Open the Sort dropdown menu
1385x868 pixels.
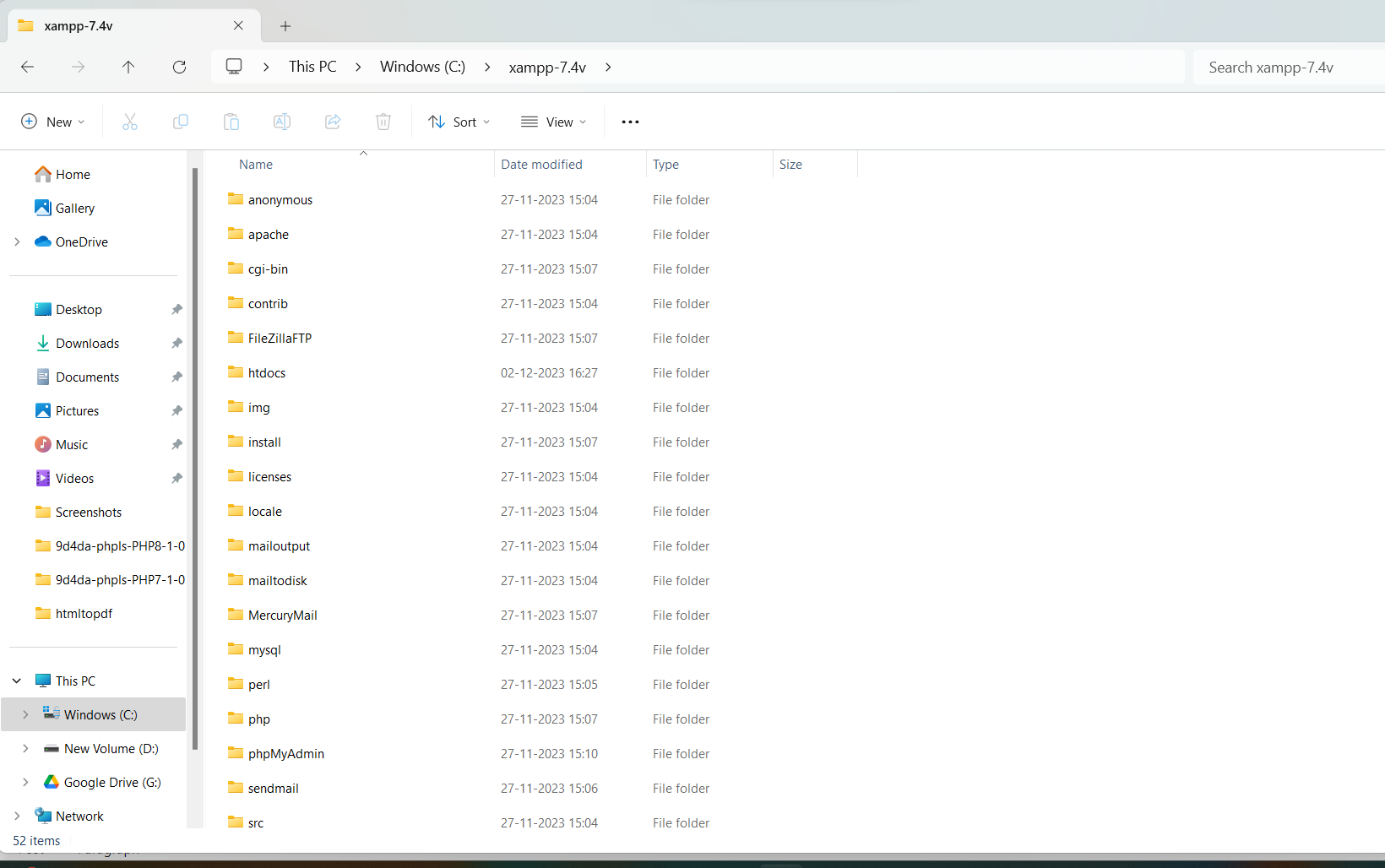459,122
